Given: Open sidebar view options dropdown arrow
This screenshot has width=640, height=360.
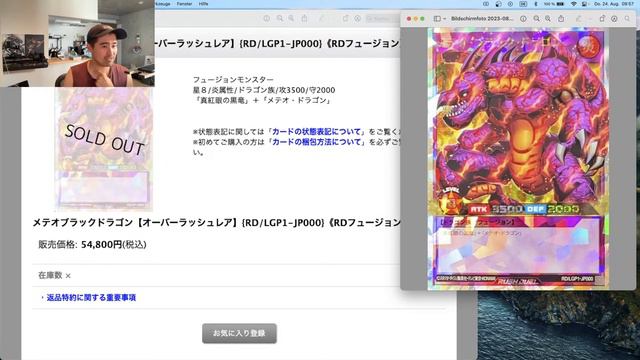Looking at the screenshot, I should [444, 19].
